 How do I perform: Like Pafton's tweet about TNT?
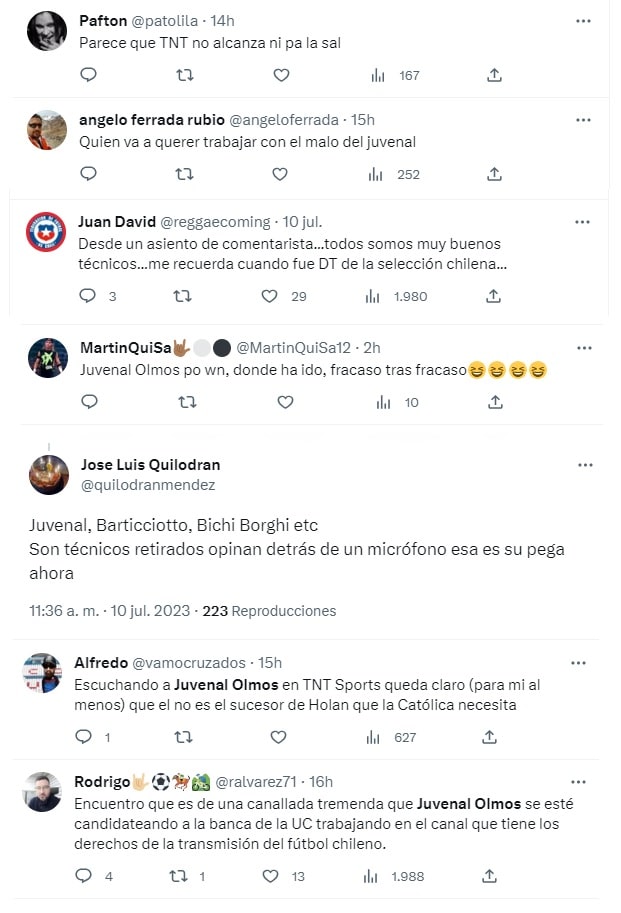pyautogui.click(x=281, y=75)
